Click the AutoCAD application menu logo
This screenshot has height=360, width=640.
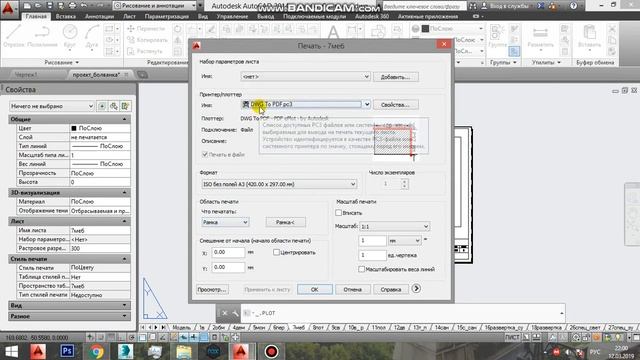tap(8, 9)
